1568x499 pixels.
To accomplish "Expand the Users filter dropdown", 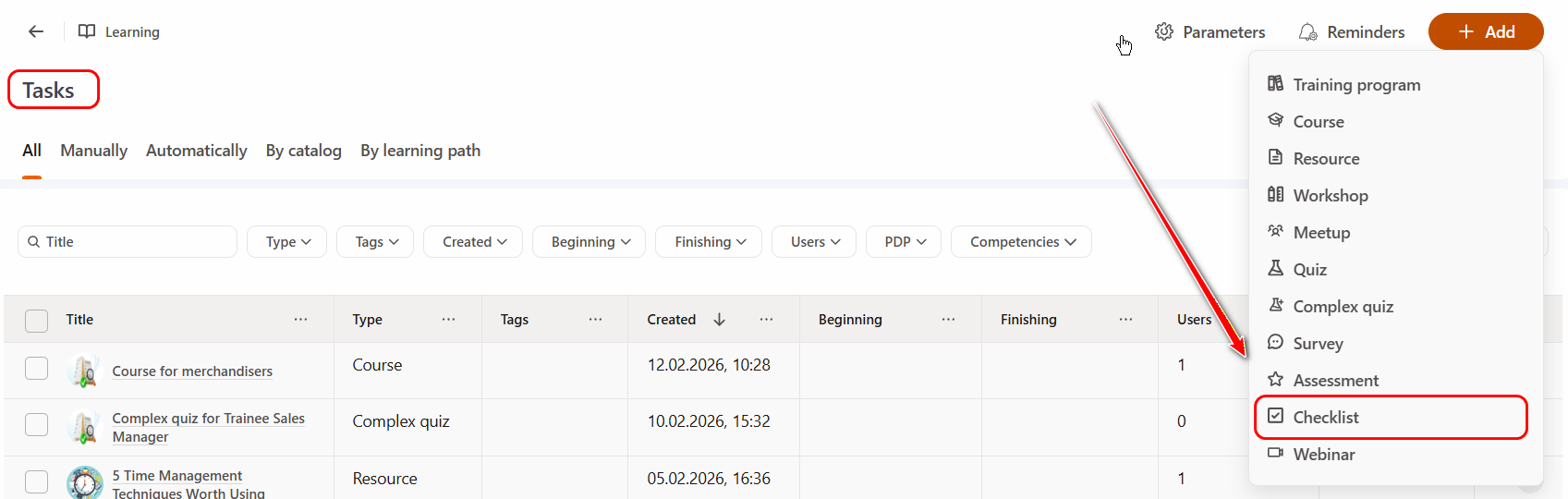I will point(814,242).
